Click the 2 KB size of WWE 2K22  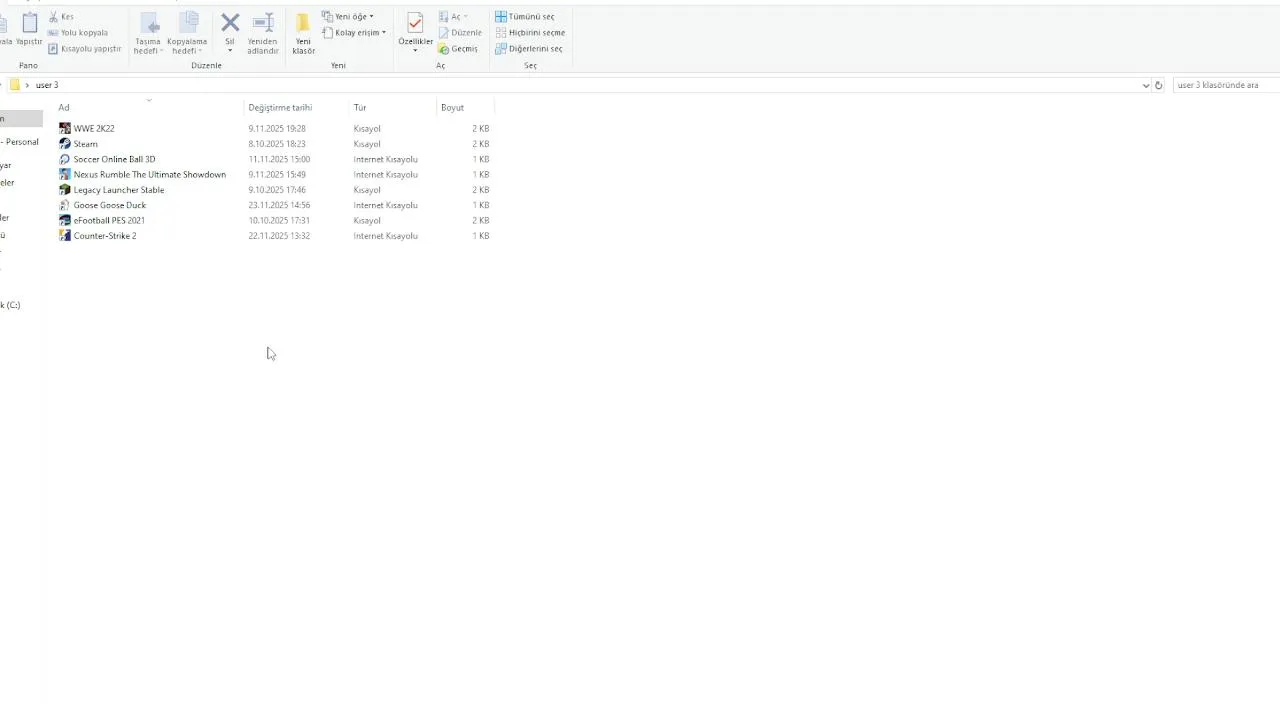coord(480,128)
